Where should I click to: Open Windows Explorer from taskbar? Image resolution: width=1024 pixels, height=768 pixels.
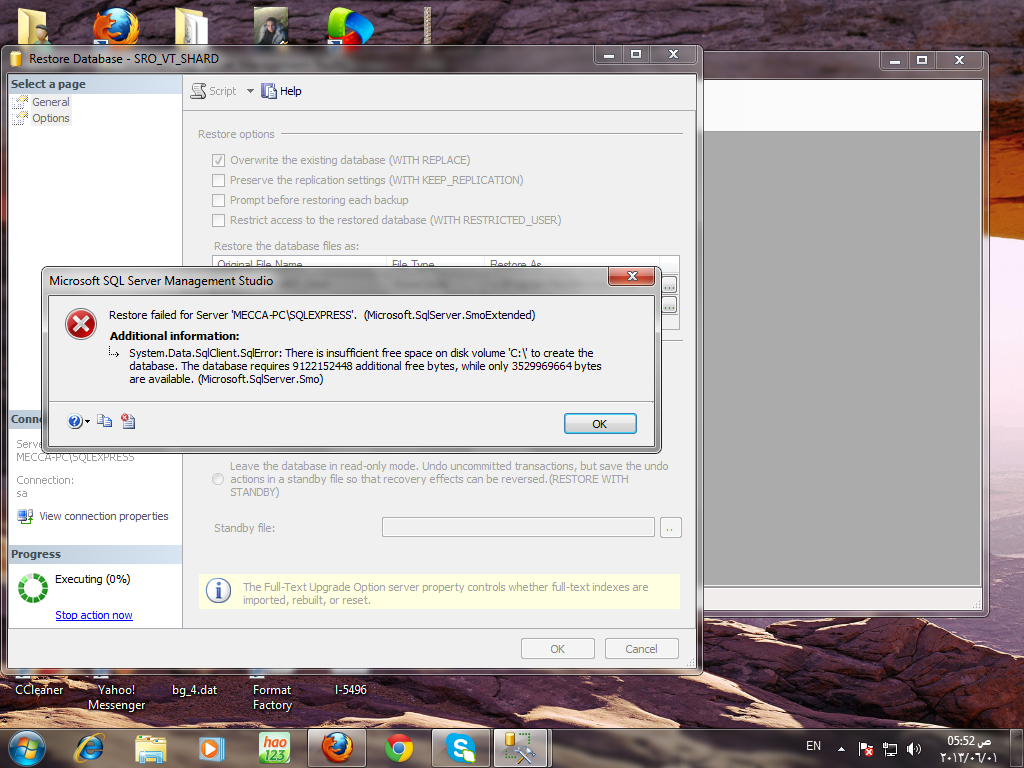pyautogui.click(x=150, y=748)
